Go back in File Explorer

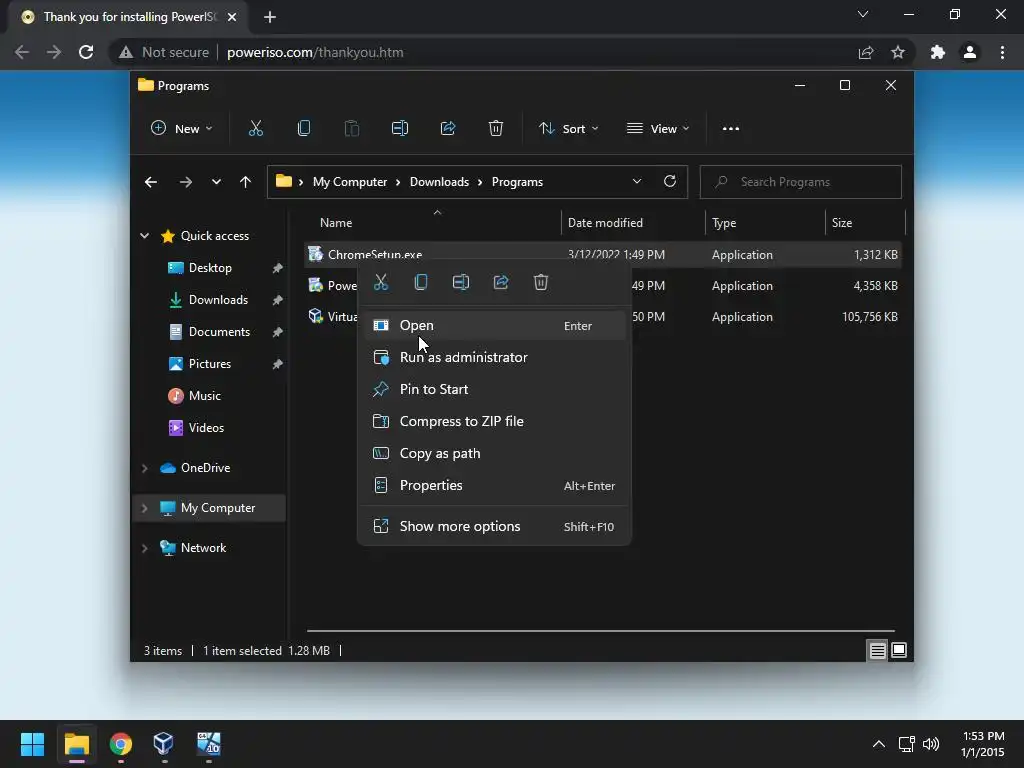[151, 182]
